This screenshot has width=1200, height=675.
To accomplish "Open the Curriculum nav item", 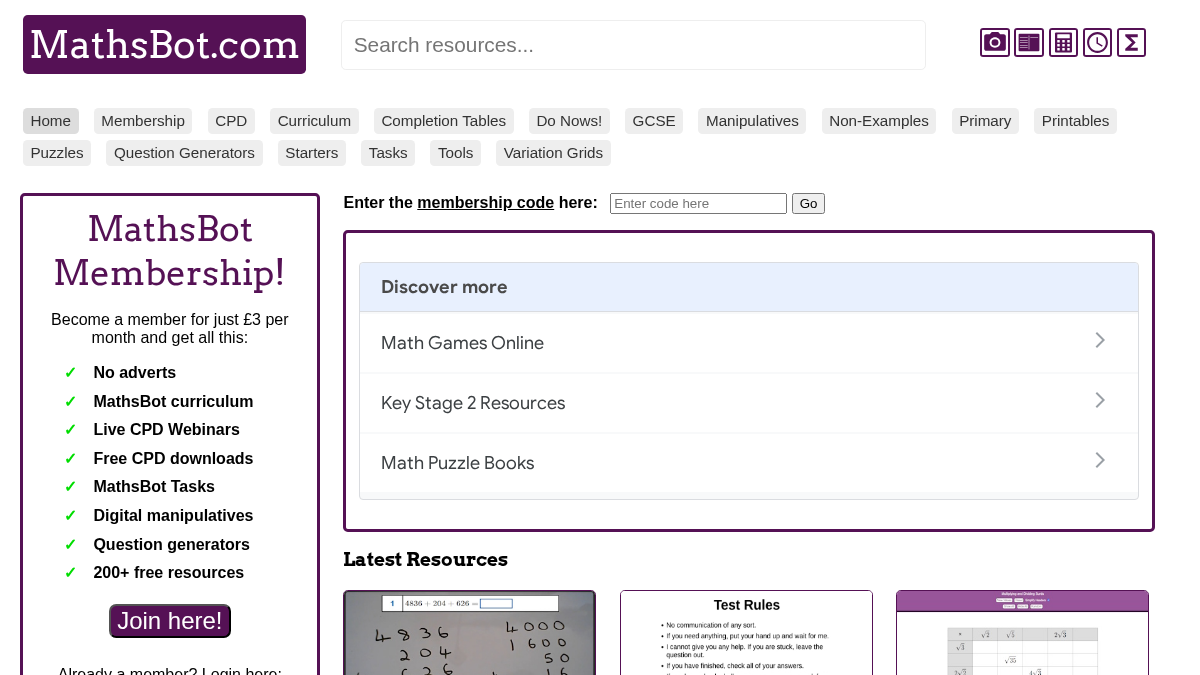I will click(314, 121).
